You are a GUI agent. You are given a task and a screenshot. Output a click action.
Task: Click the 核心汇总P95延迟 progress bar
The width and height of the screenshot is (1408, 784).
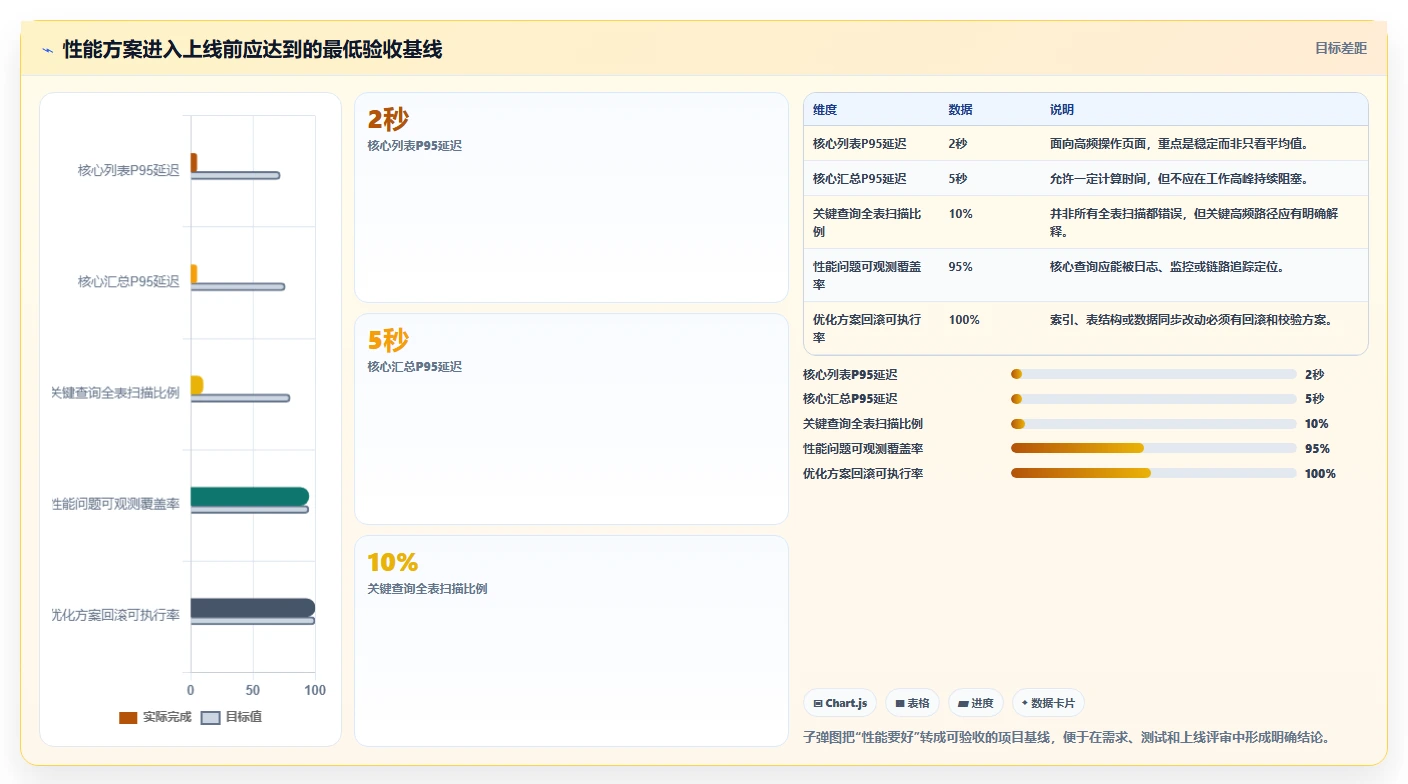[x=1153, y=398]
